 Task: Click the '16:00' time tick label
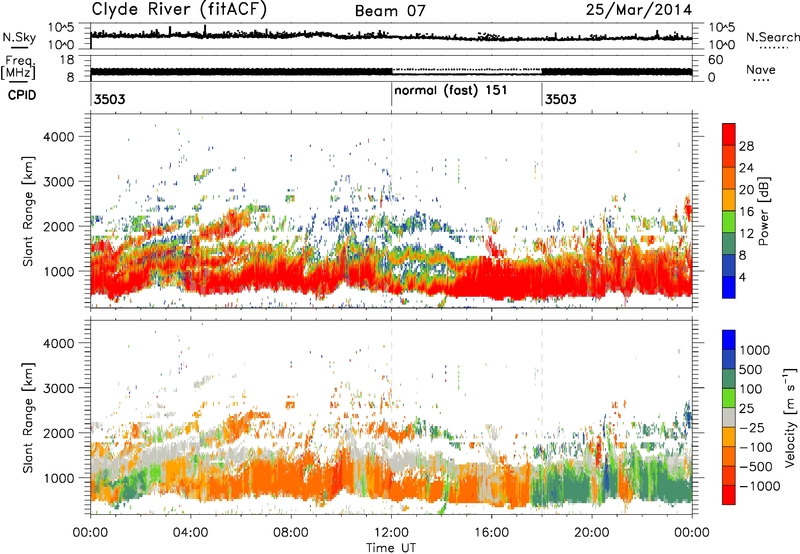pos(491,533)
